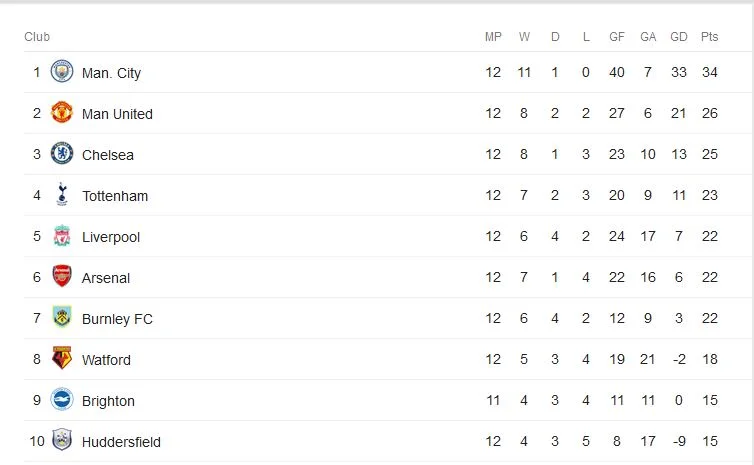Click the MP column header
The height and width of the screenshot is (465, 754).
tap(493, 37)
